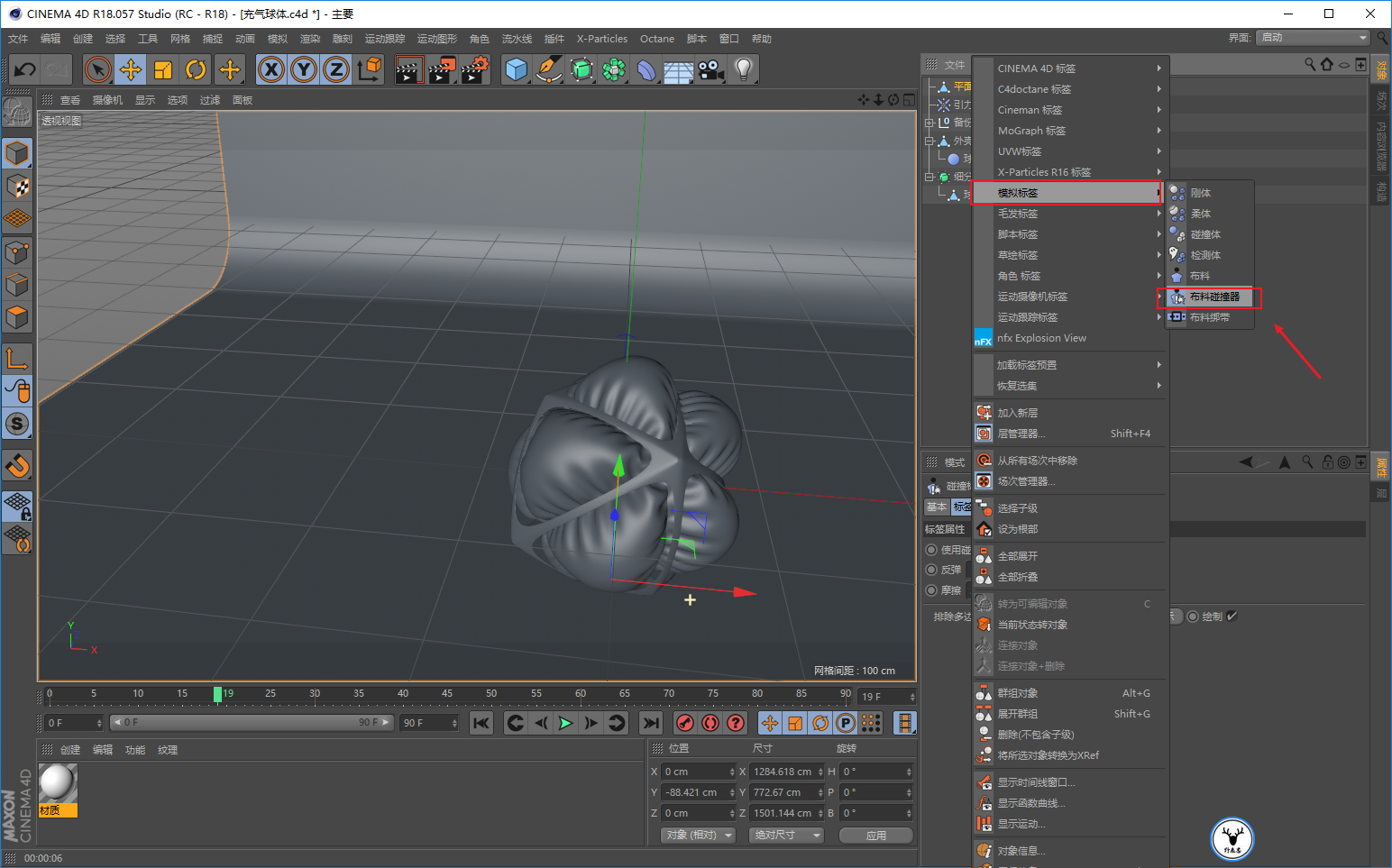Click the Y size field 772.67 cm
This screenshot has height=868, width=1392.
click(786, 792)
